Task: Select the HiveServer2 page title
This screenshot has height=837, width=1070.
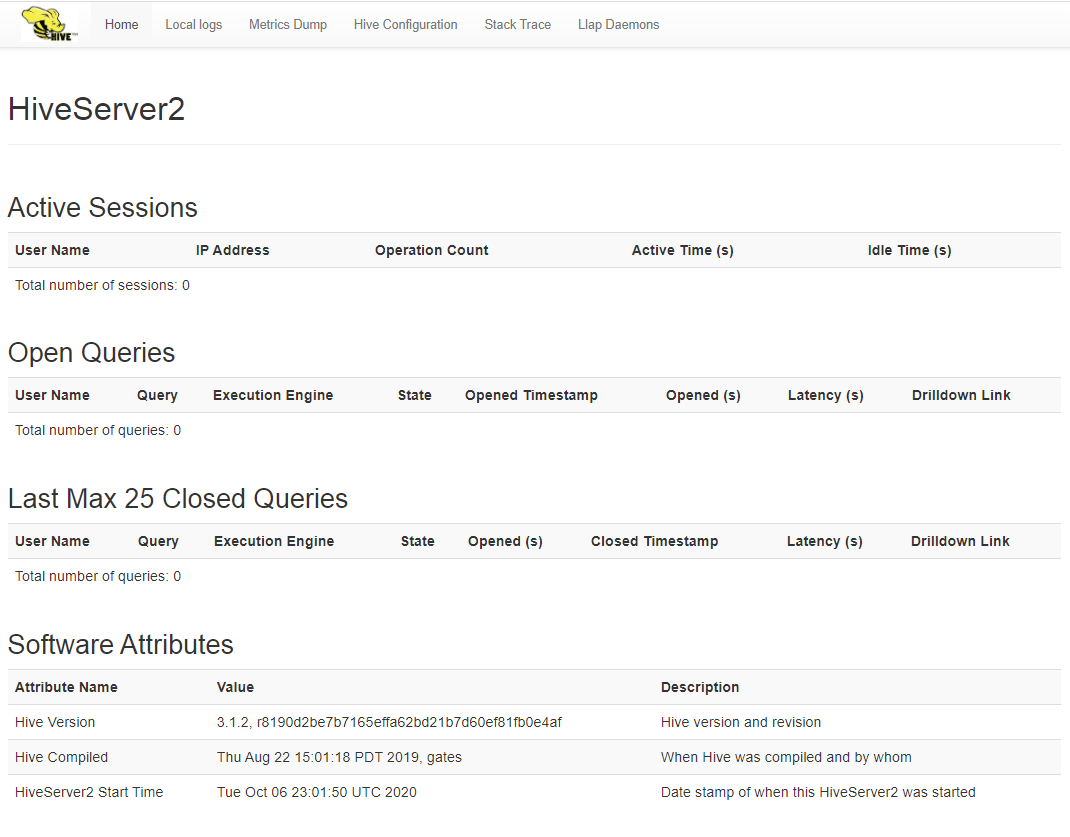Action: tap(96, 109)
